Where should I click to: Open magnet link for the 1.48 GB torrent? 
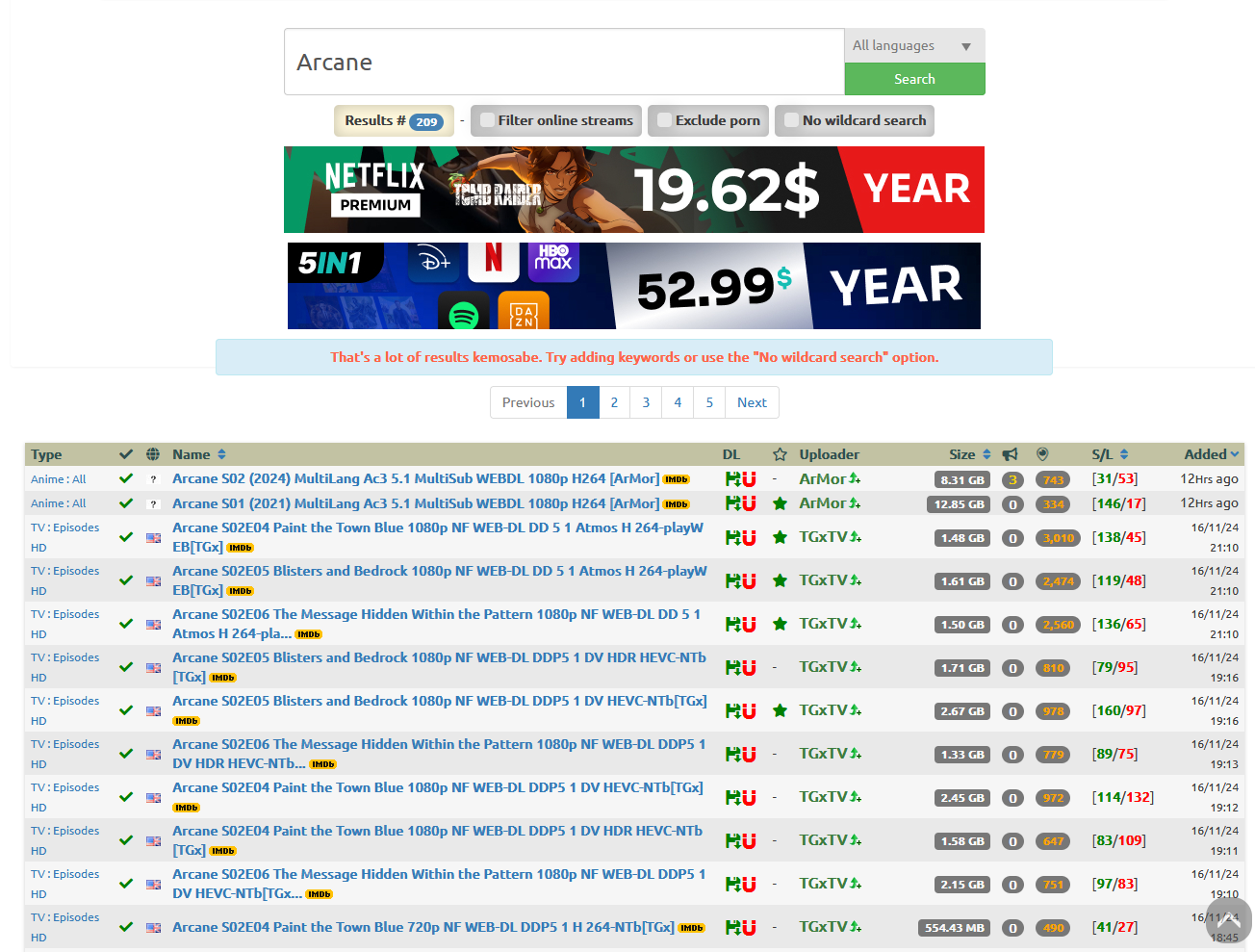pos(749,537)
